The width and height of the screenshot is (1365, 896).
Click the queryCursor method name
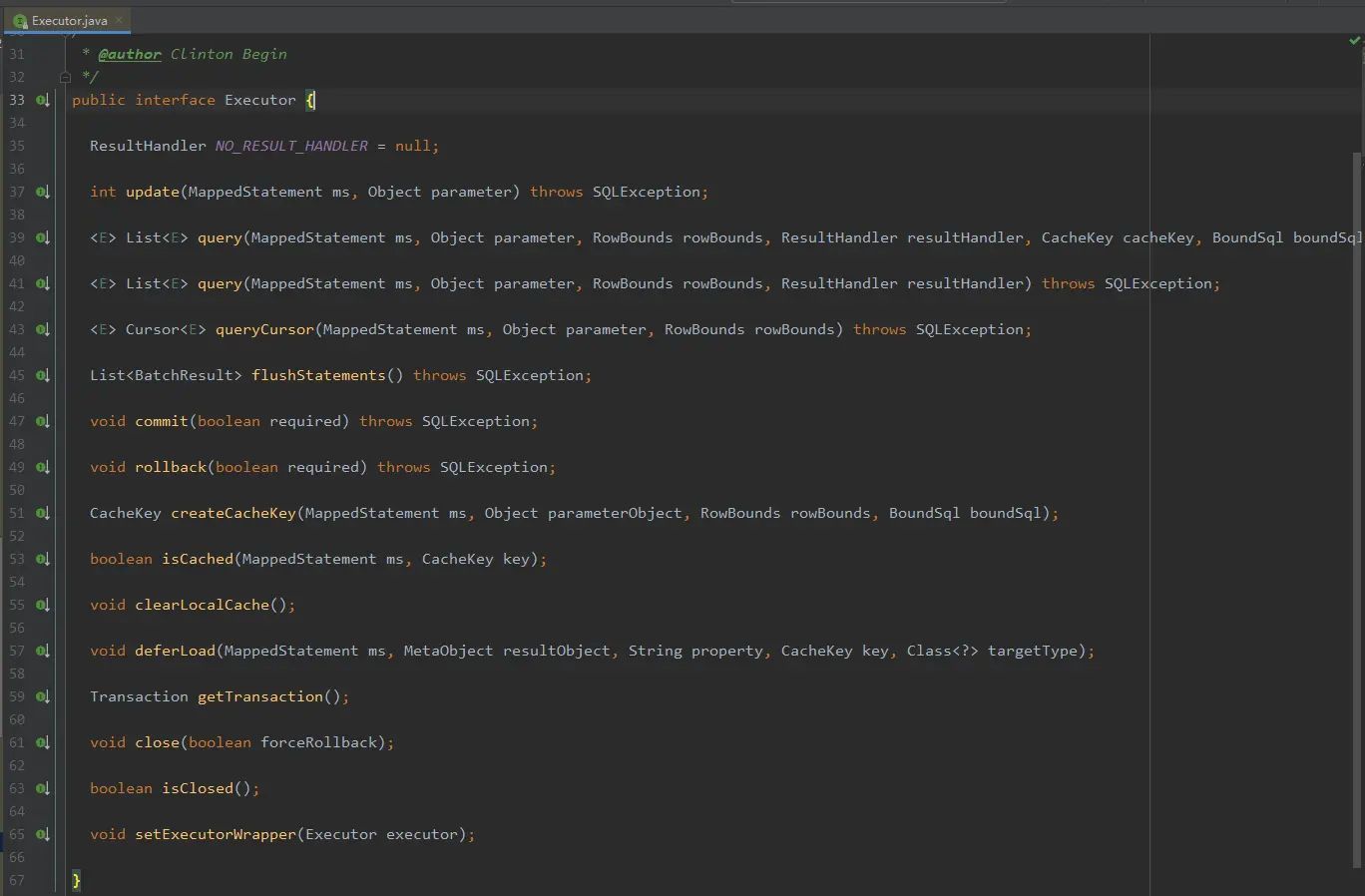click(264, 329)
